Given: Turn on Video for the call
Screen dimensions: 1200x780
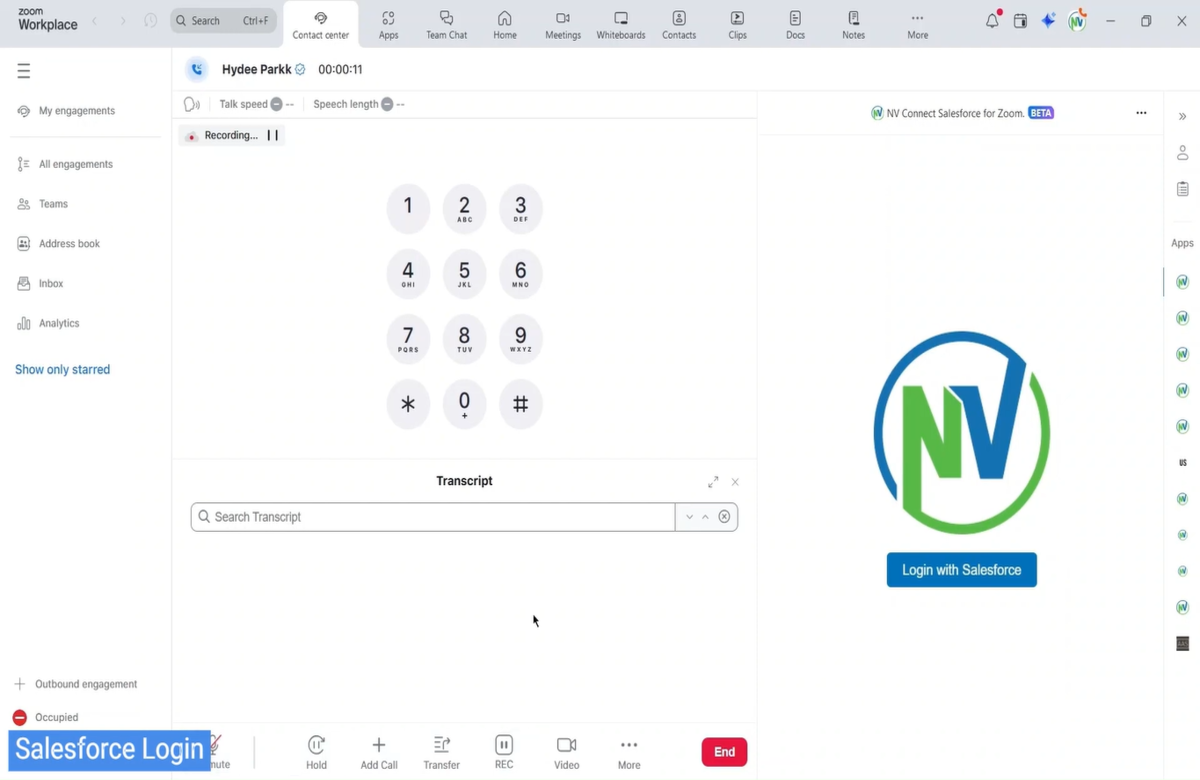Looking at the screenshot, I should point(566,751).
